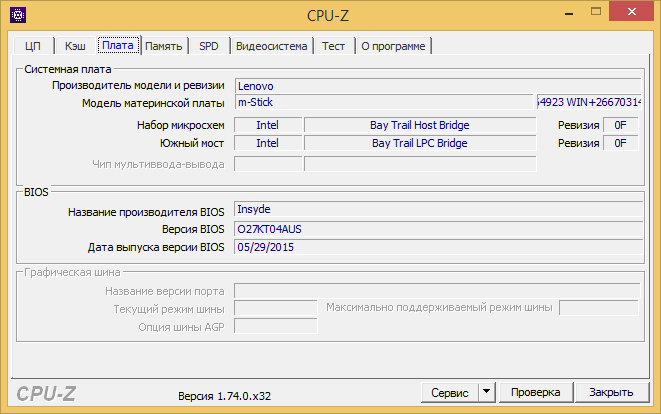Click the Версия 1.74.0.x32 text
This screenshot has height=414, width=661.
click(224, 396)
